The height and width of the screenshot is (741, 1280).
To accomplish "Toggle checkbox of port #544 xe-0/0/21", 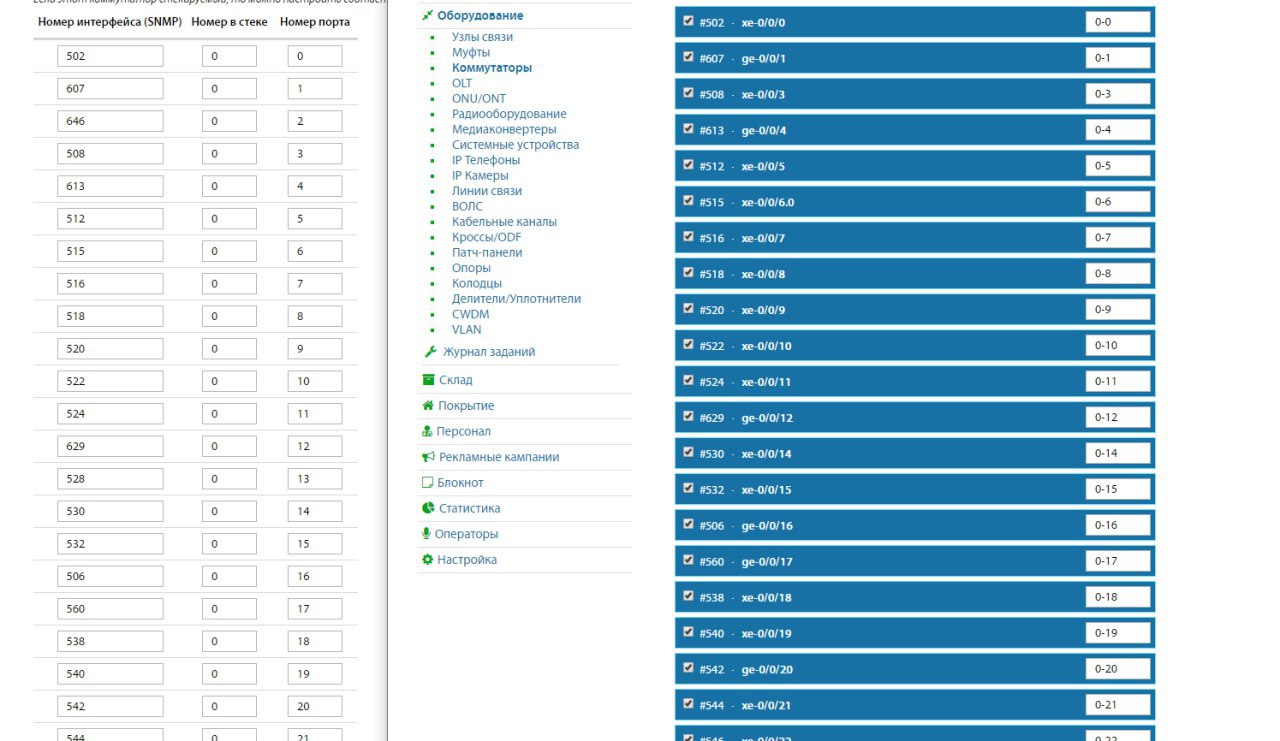I will click(x=688, y=704).
